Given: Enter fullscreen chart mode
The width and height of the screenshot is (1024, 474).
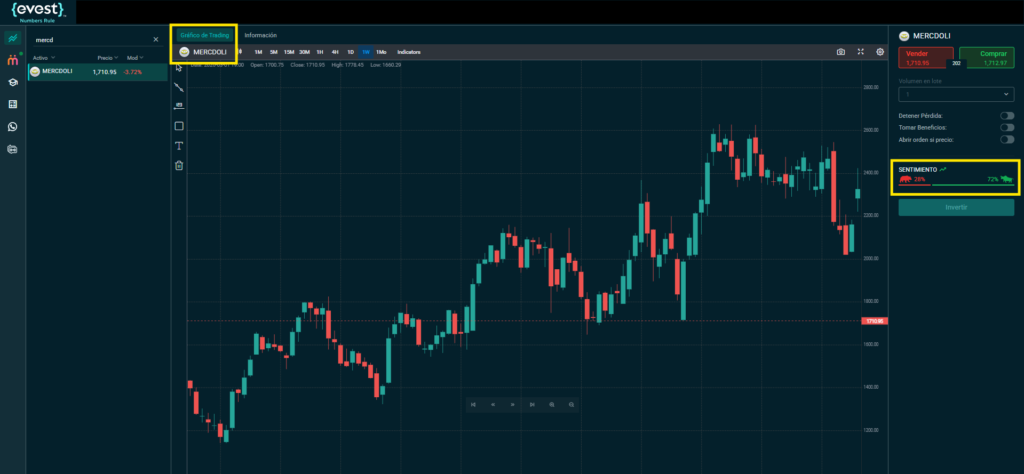Looking at the screenshot, I should [861, 51].
